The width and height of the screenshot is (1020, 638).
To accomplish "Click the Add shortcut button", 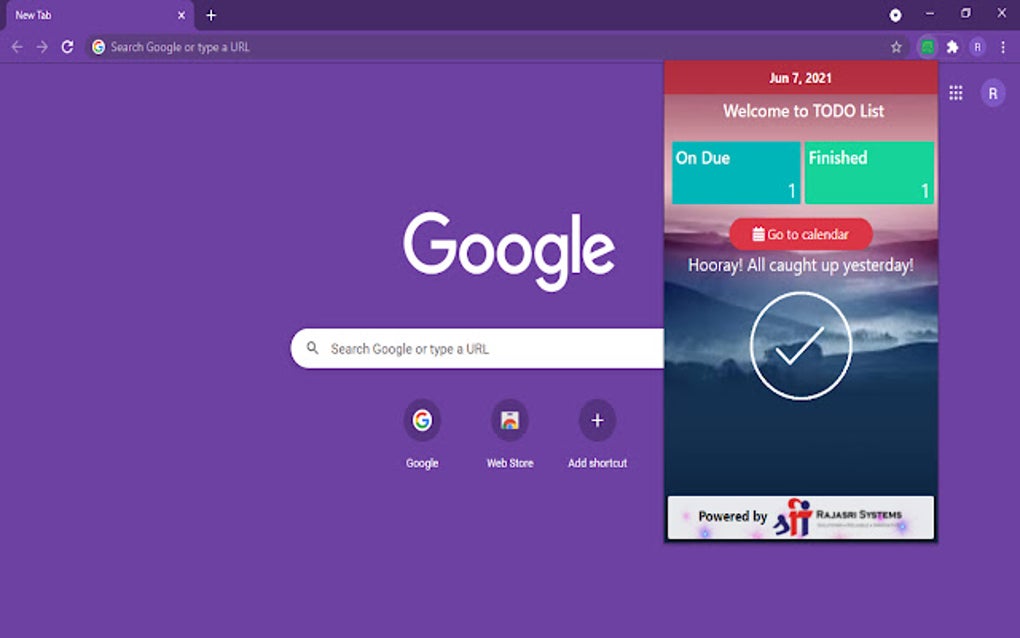I will [597, 434].
